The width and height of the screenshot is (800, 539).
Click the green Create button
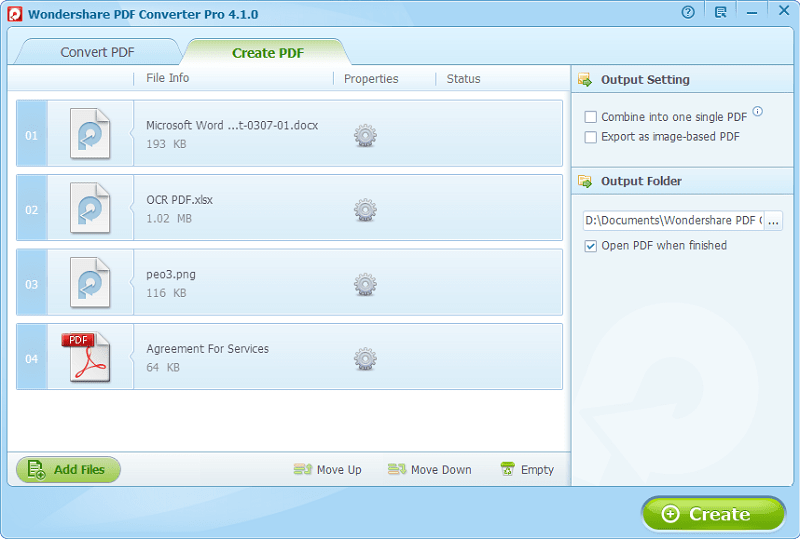click(x=713, y=514)
